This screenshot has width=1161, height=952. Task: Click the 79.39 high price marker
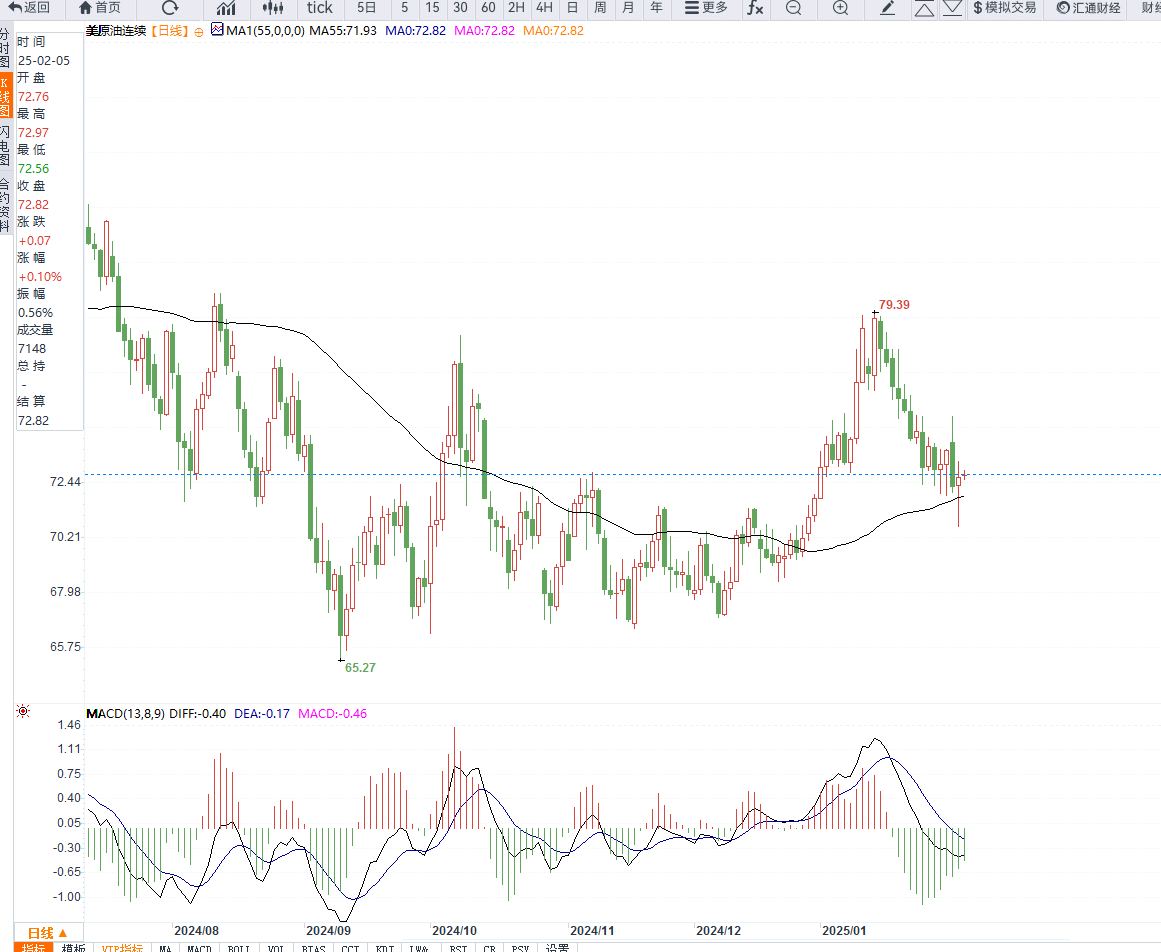[x=894, y=304]
